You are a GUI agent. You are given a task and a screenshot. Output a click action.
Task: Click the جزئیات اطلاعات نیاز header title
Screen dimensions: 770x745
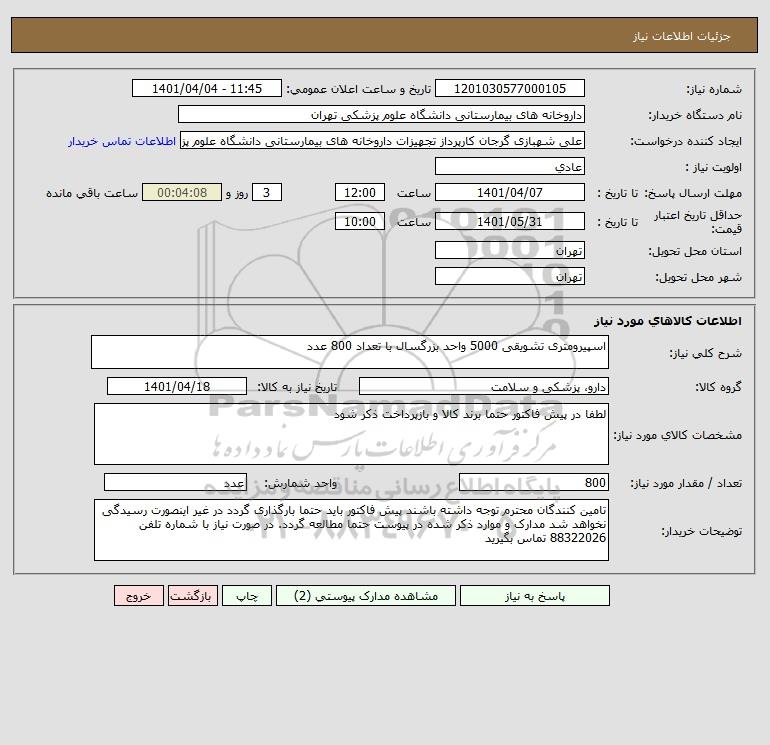[x=682, y=36]
